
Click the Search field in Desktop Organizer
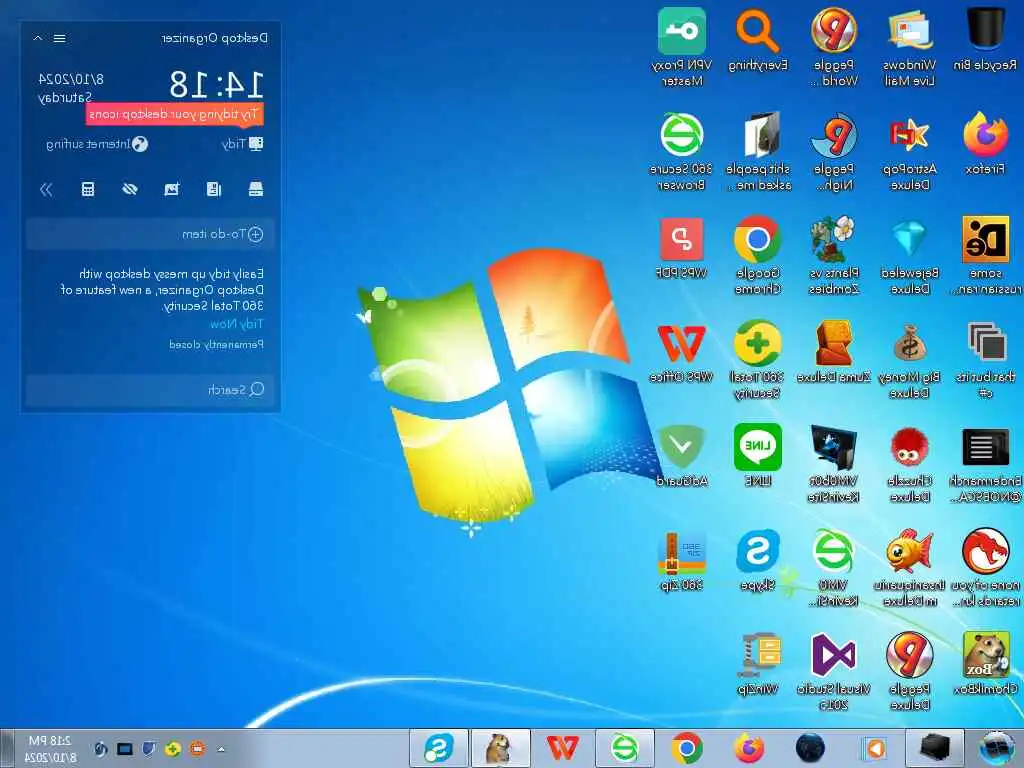tap(150, 390)
